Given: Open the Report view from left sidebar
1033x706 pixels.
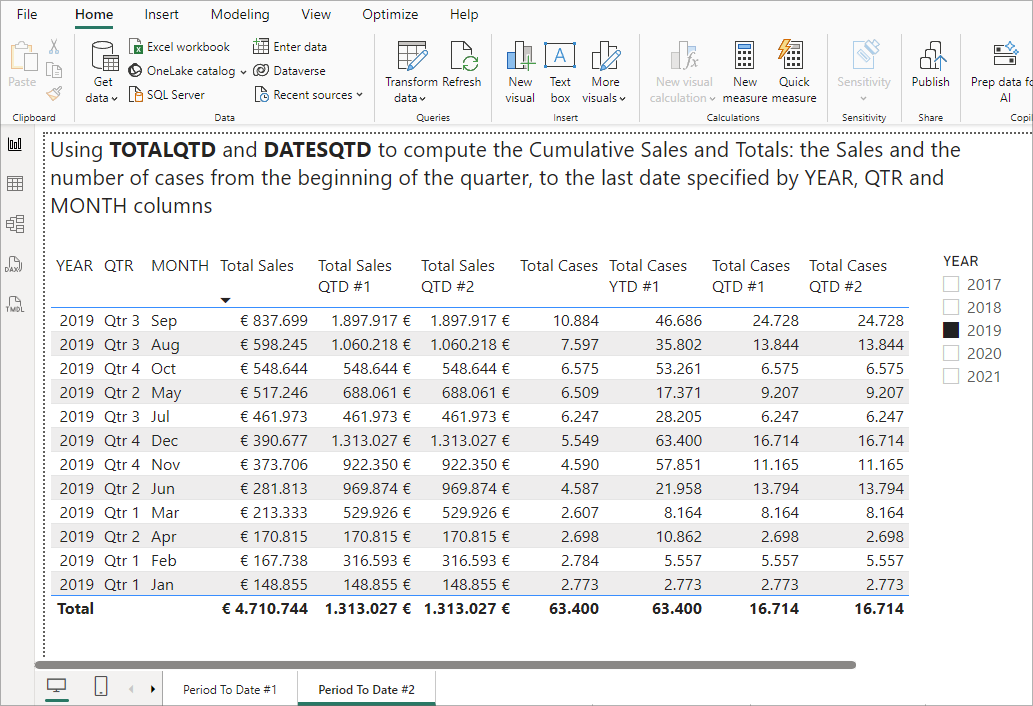Looking at the screenshot, I should (15, 144).
